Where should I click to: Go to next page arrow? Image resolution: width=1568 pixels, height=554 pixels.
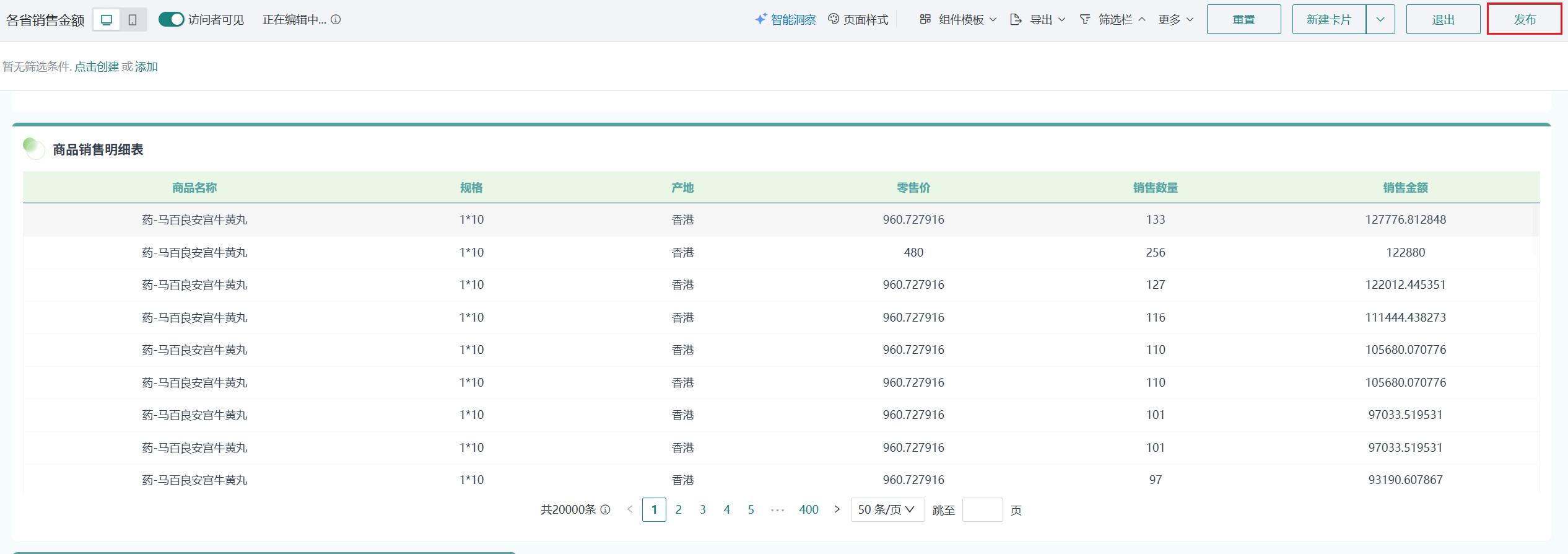(x=837, y=509)
